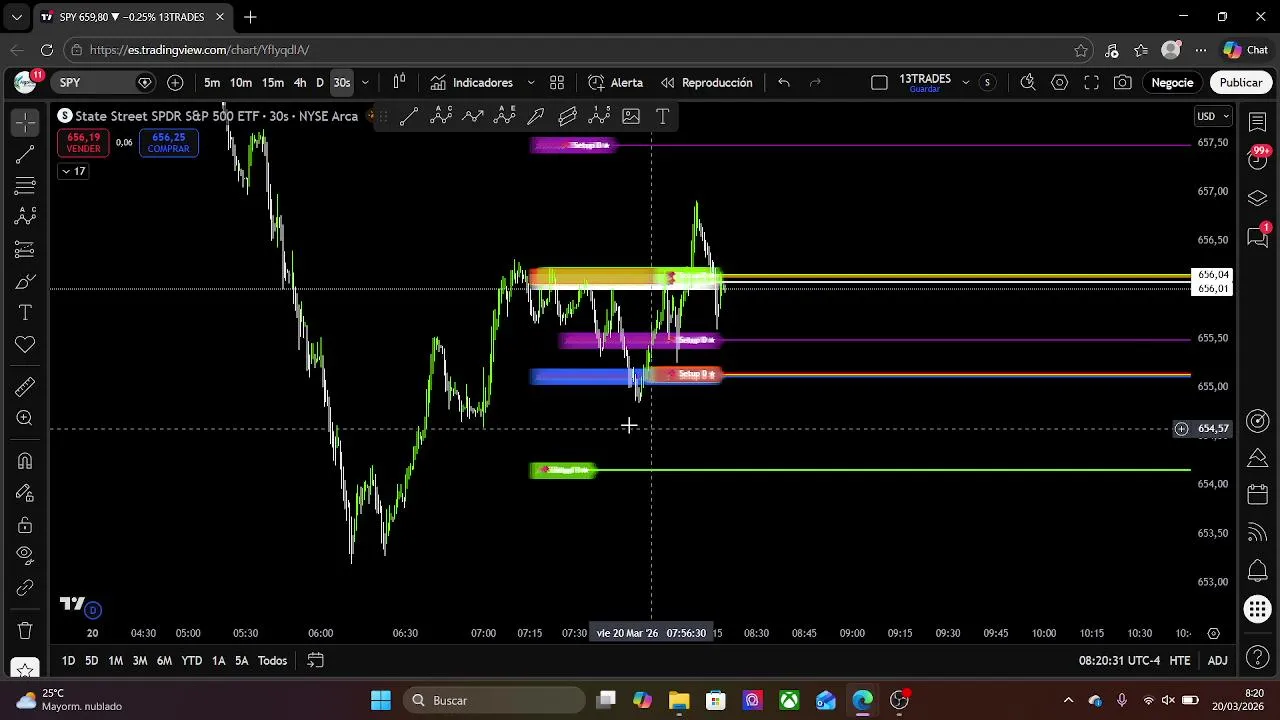Take a chart snapshot with camera
The width and height of the screenshot is (1280, 720).
click(1123, 83)
